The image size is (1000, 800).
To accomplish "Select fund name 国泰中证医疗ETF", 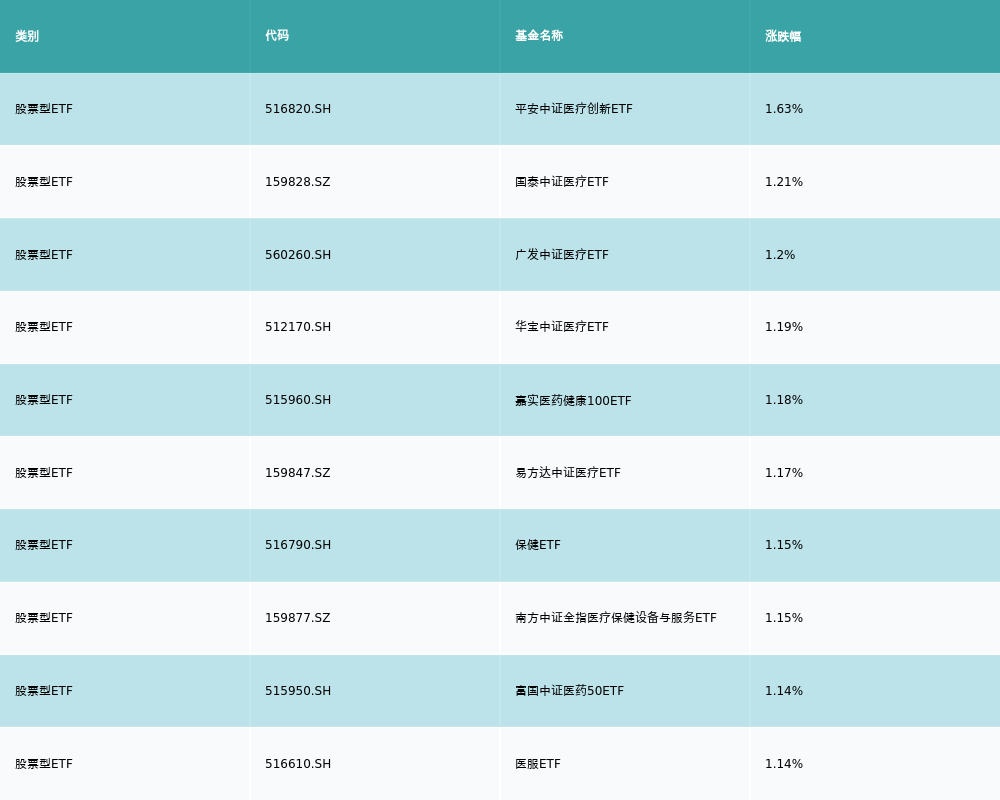I will click(x=562, y=182).
